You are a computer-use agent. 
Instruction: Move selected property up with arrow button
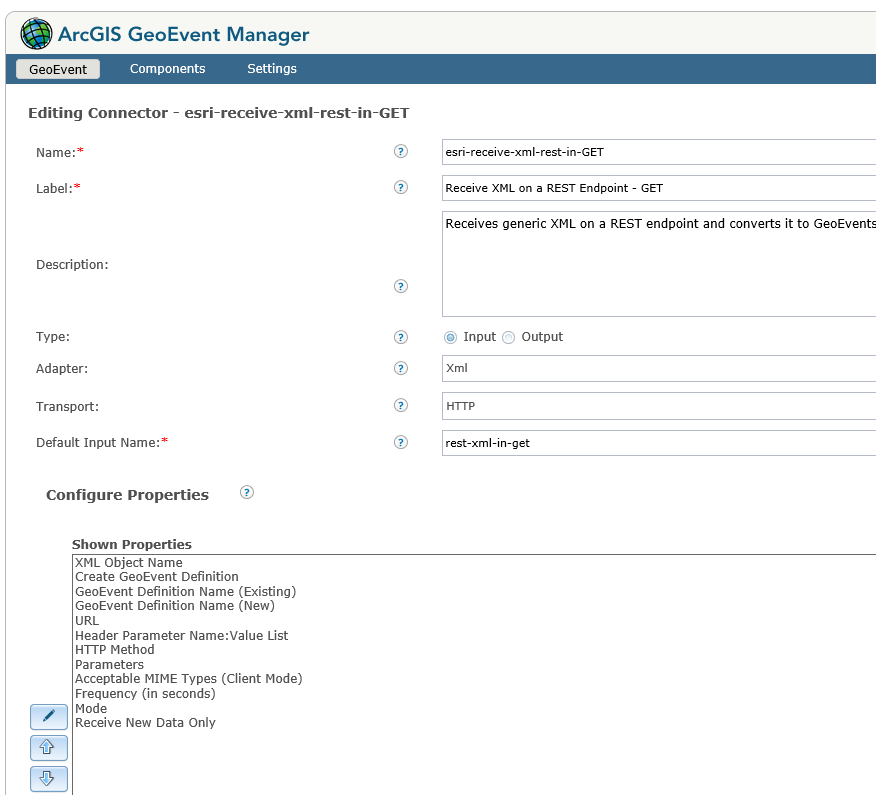(x=49, y=748)
